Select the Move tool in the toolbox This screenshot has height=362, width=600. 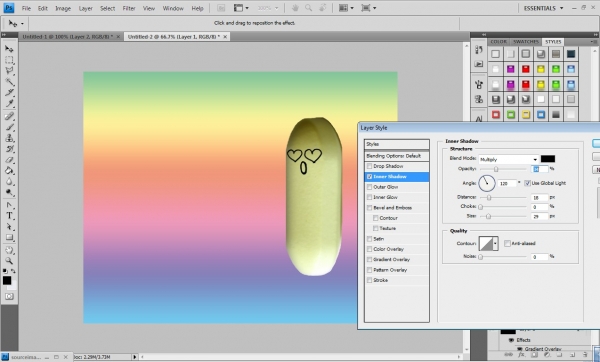[x=9, y=49]
